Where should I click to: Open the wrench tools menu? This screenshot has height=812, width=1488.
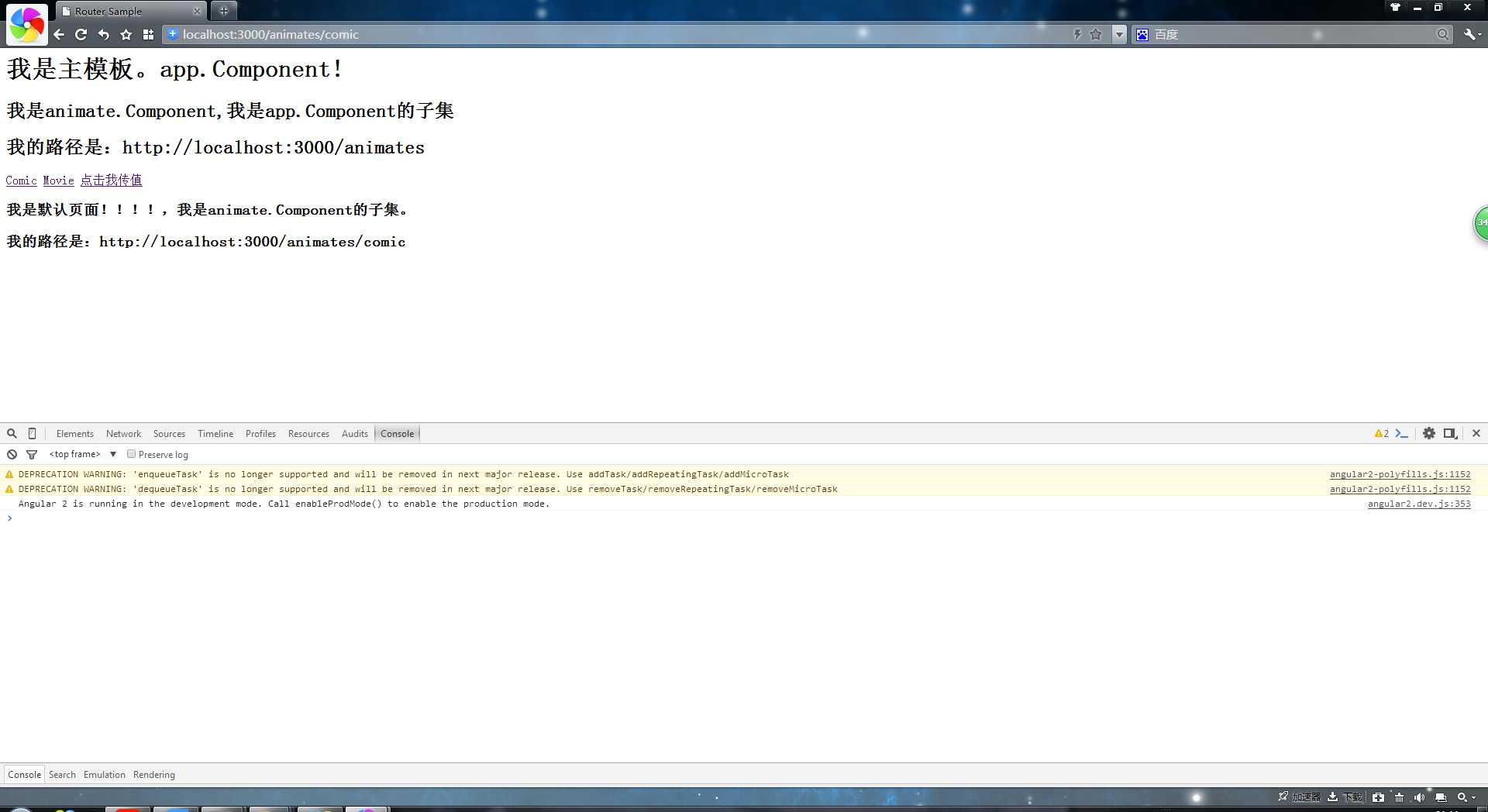point(1472,34)
